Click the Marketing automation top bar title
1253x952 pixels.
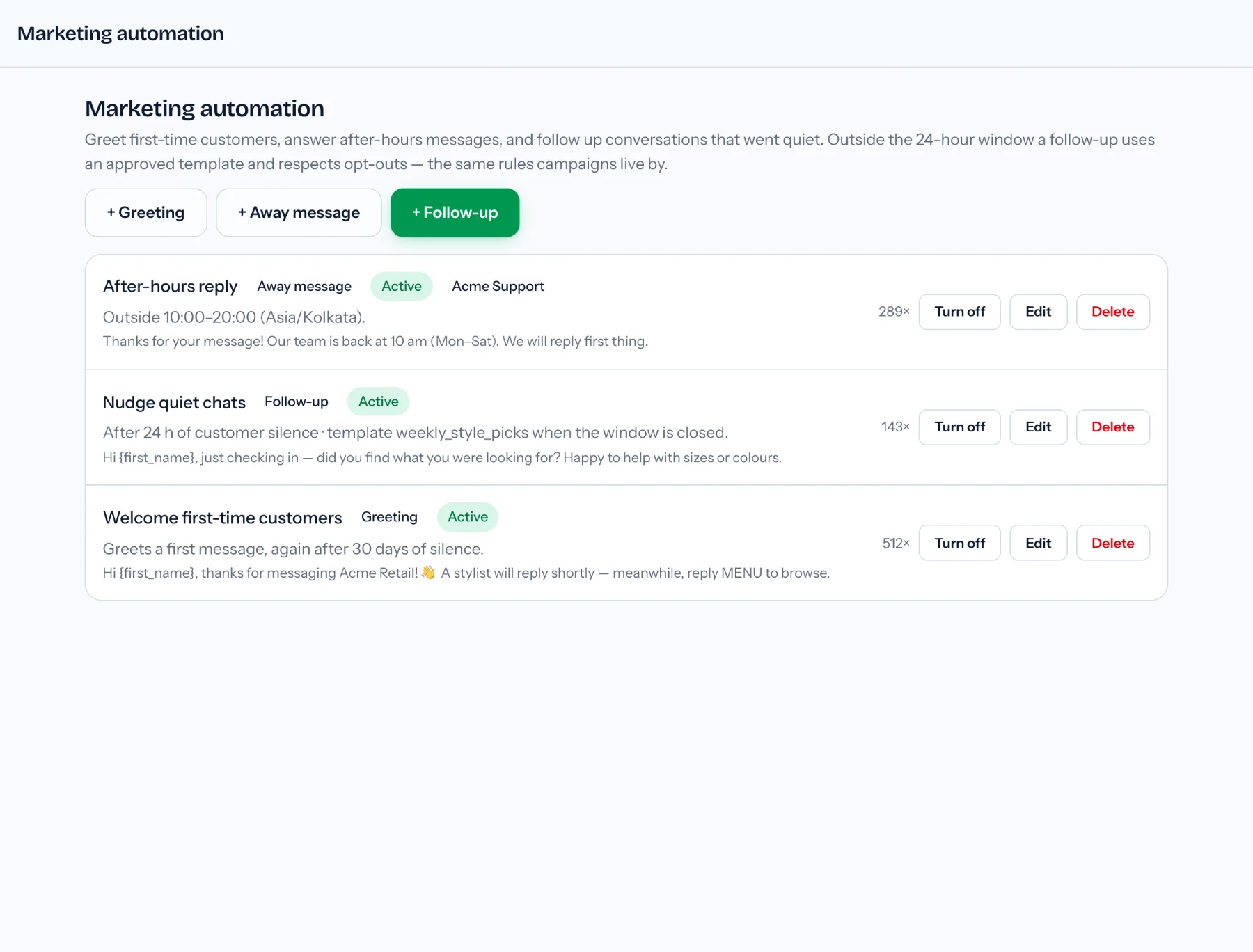120,33
